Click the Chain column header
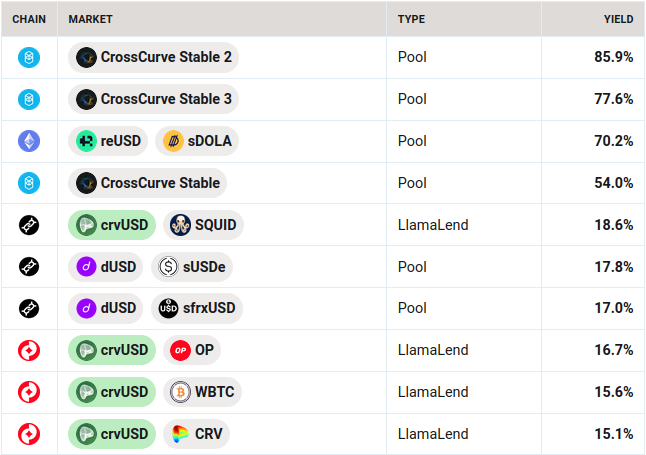This screenshot has height=455, width=646. point(29,19)
